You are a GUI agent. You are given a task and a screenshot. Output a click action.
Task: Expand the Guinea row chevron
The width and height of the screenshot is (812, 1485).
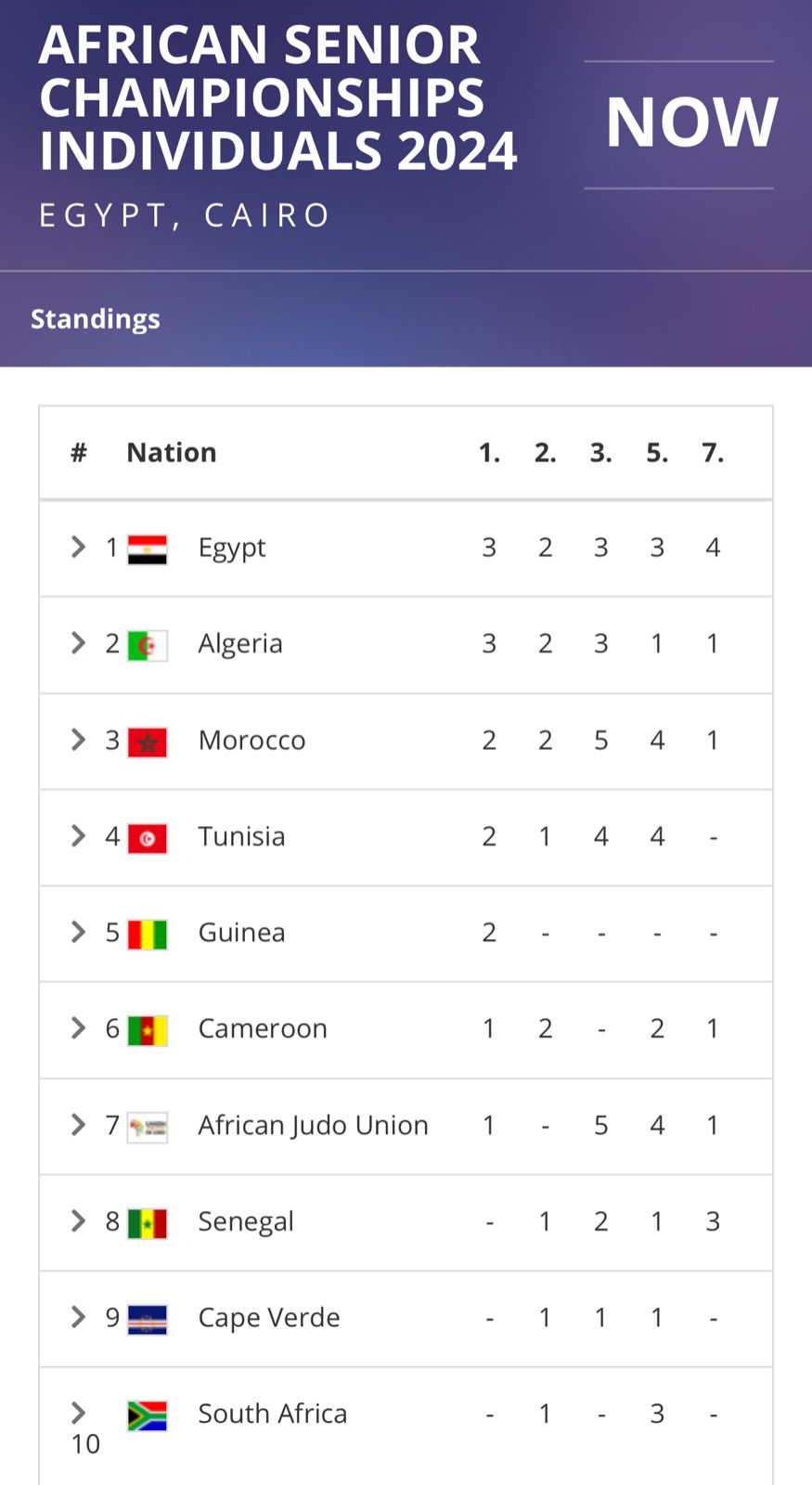pos(79,932)
